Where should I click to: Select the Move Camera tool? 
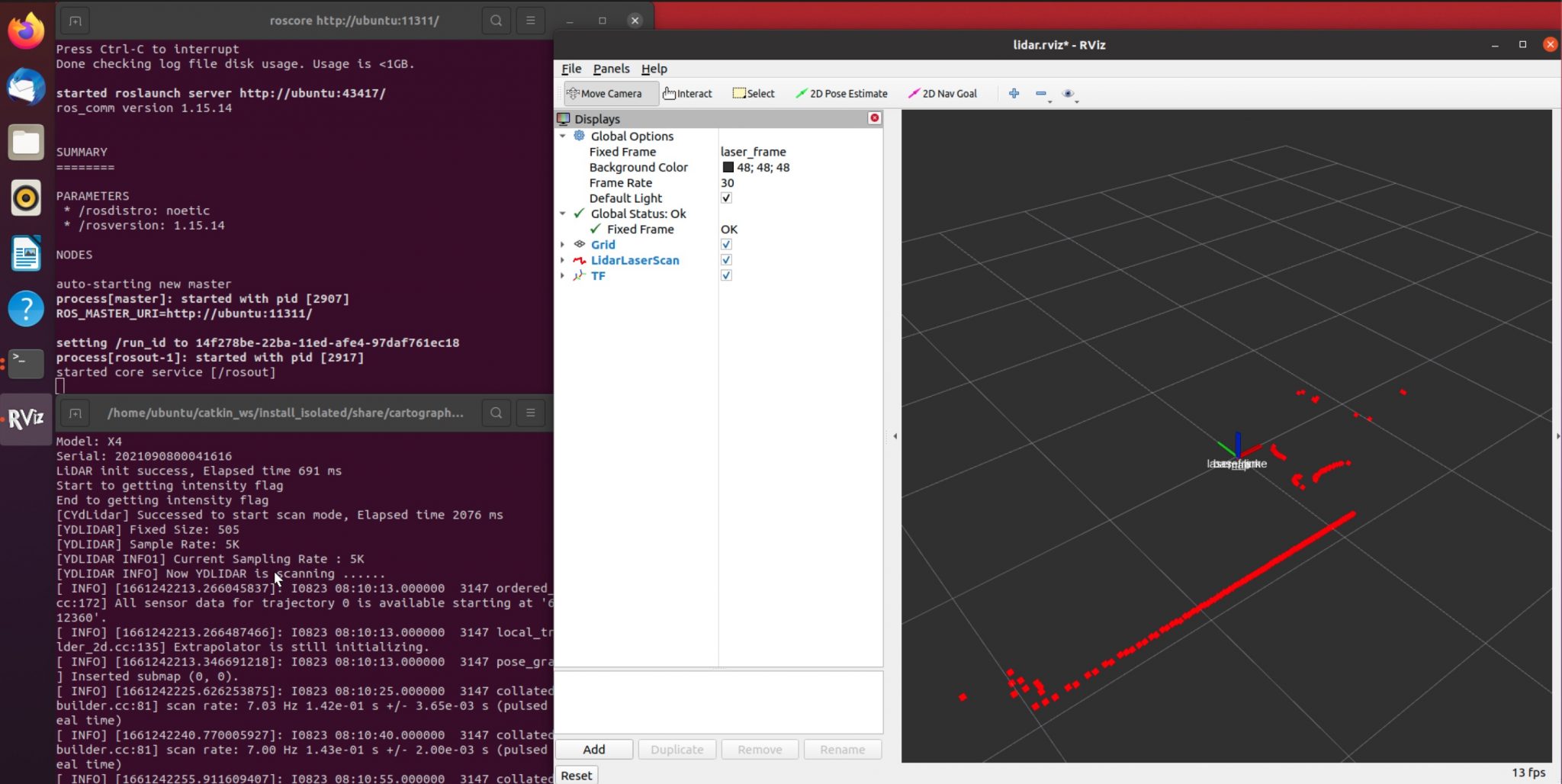point(610,94)
